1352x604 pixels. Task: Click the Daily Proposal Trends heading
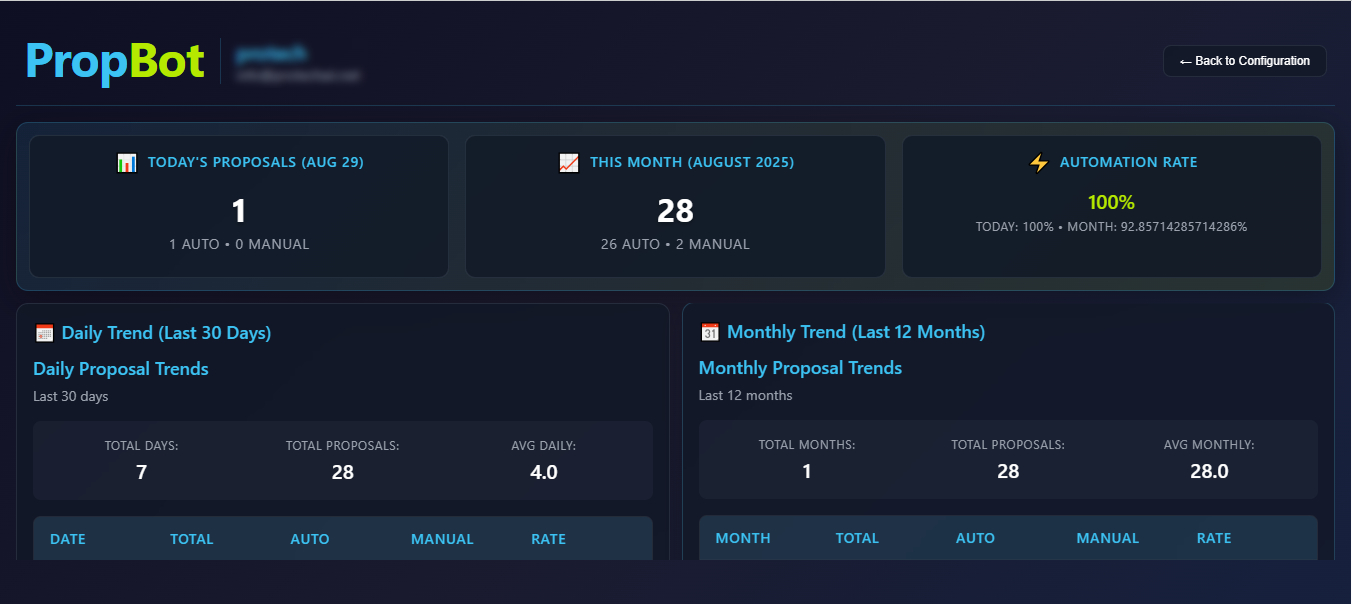tap(121, 369)
